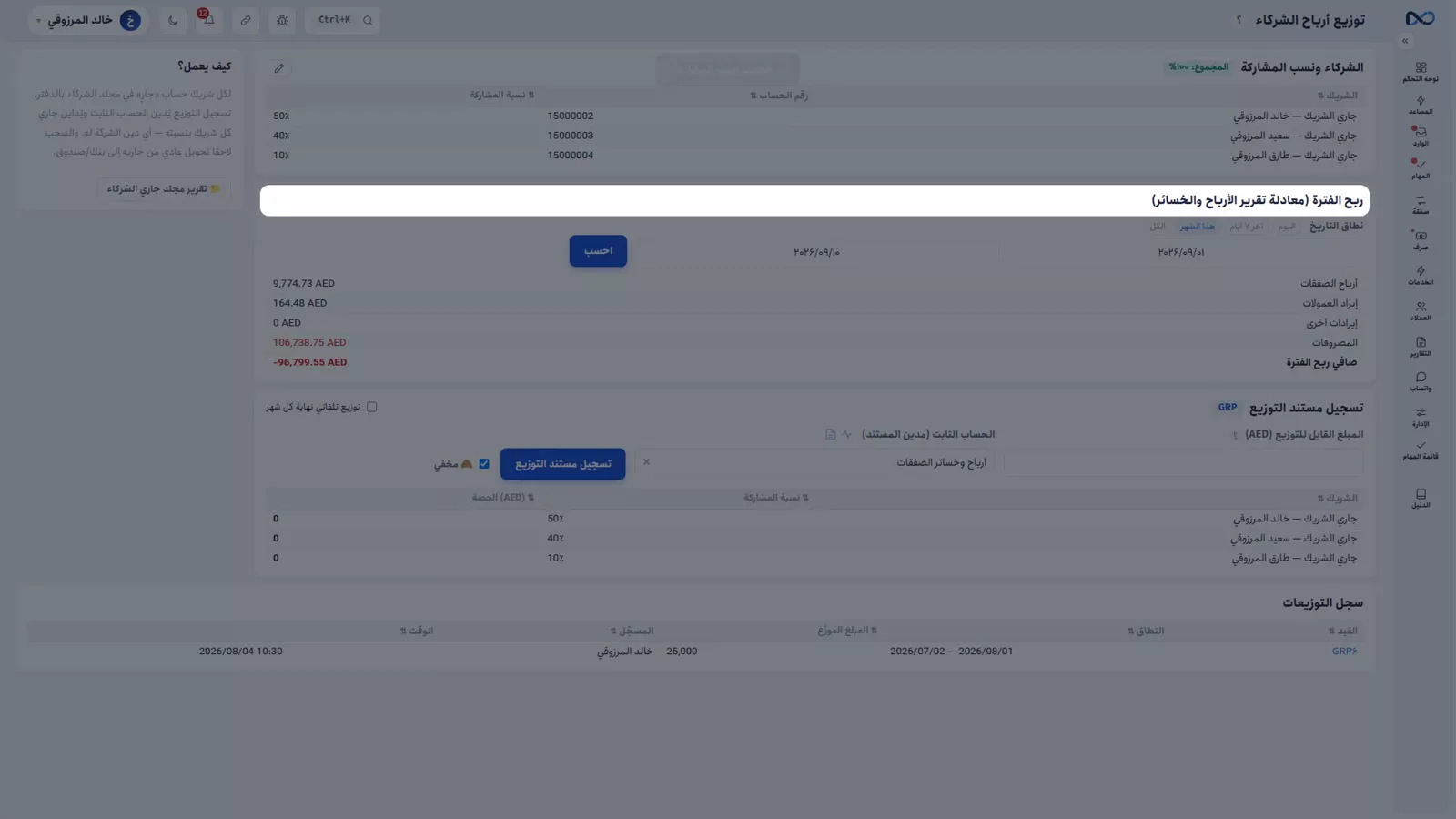Image resolution: width=1456 pixels, height=819 pixels.
Task: Enable توزيع تلقائي نهاية كل شهر checkbox
Action: click(371, 407)
